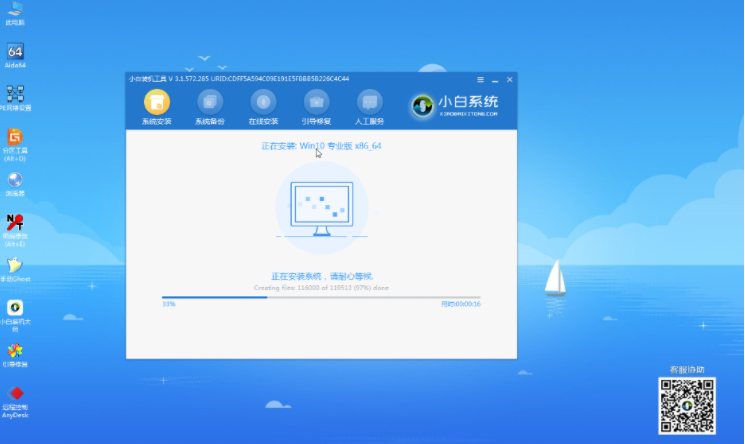Open the 系统备份 tab
The height and width of the screenshot is (444, 745).
(x=210, y=102)
